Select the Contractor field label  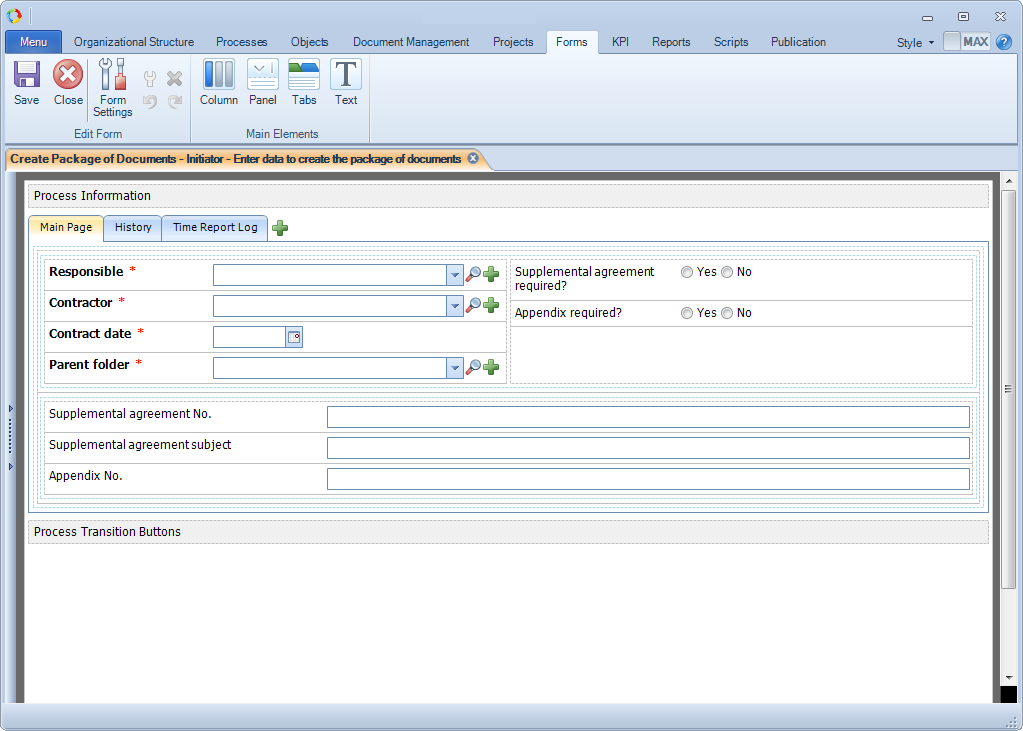coord(80,303)
